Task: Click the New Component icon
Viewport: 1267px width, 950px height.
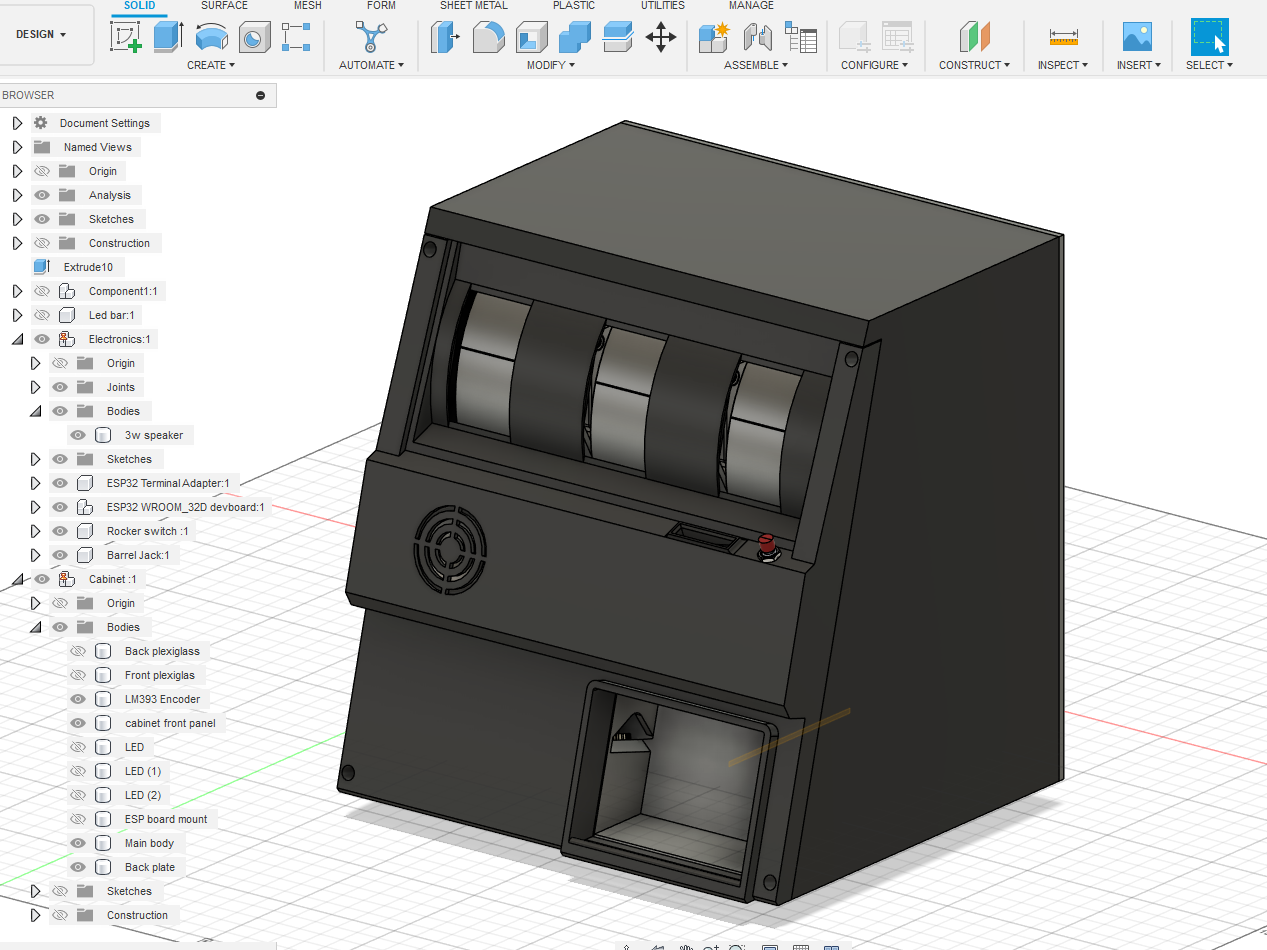Action: click(x=714, y=38)
